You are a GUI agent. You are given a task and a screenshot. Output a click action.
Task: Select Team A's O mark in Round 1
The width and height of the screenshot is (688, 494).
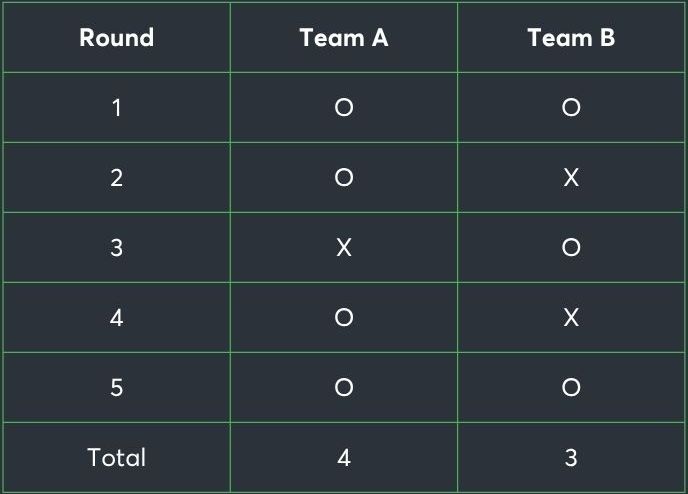(x=344, y=107)
